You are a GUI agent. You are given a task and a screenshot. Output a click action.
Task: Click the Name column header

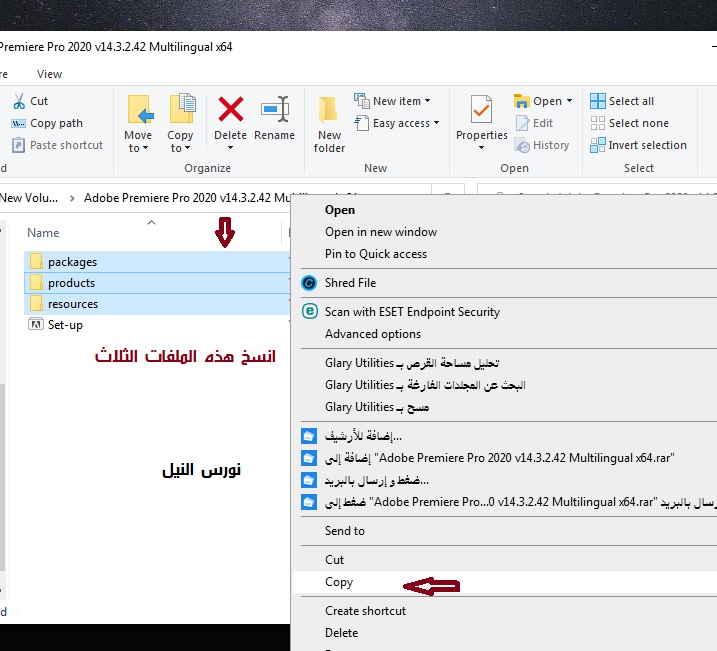pos(43,233)
